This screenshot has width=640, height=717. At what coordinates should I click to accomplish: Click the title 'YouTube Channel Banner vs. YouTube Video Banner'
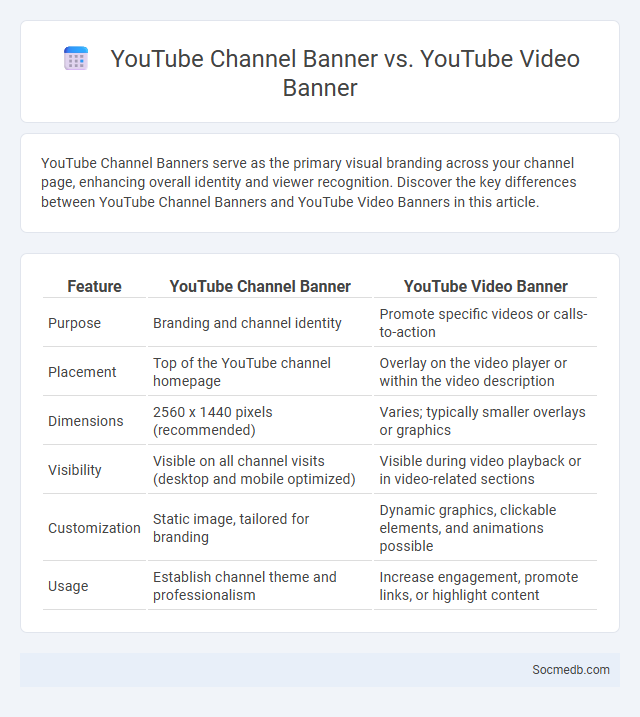tap(345, 73)
